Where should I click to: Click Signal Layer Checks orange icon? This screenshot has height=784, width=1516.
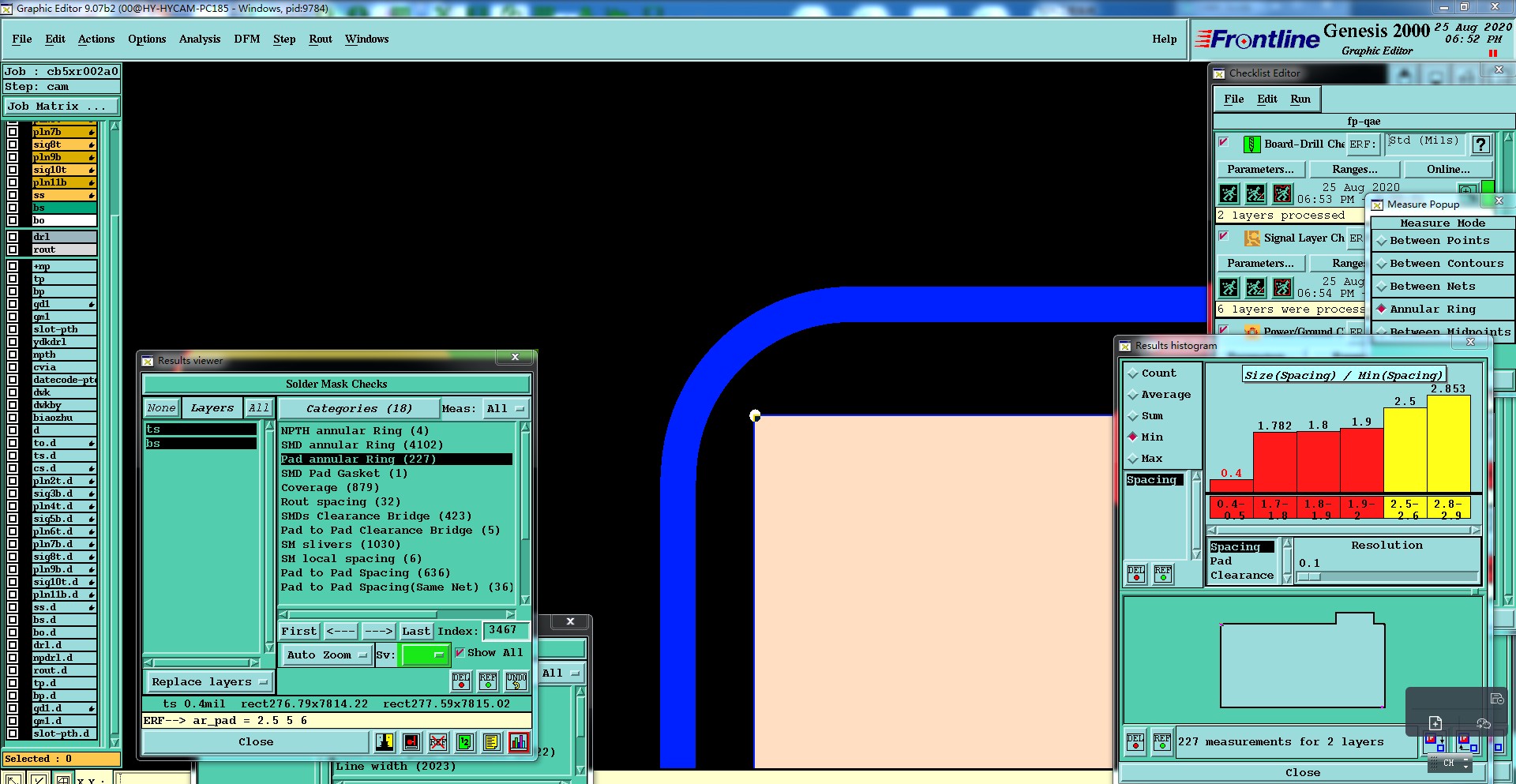click(1252, 238)
